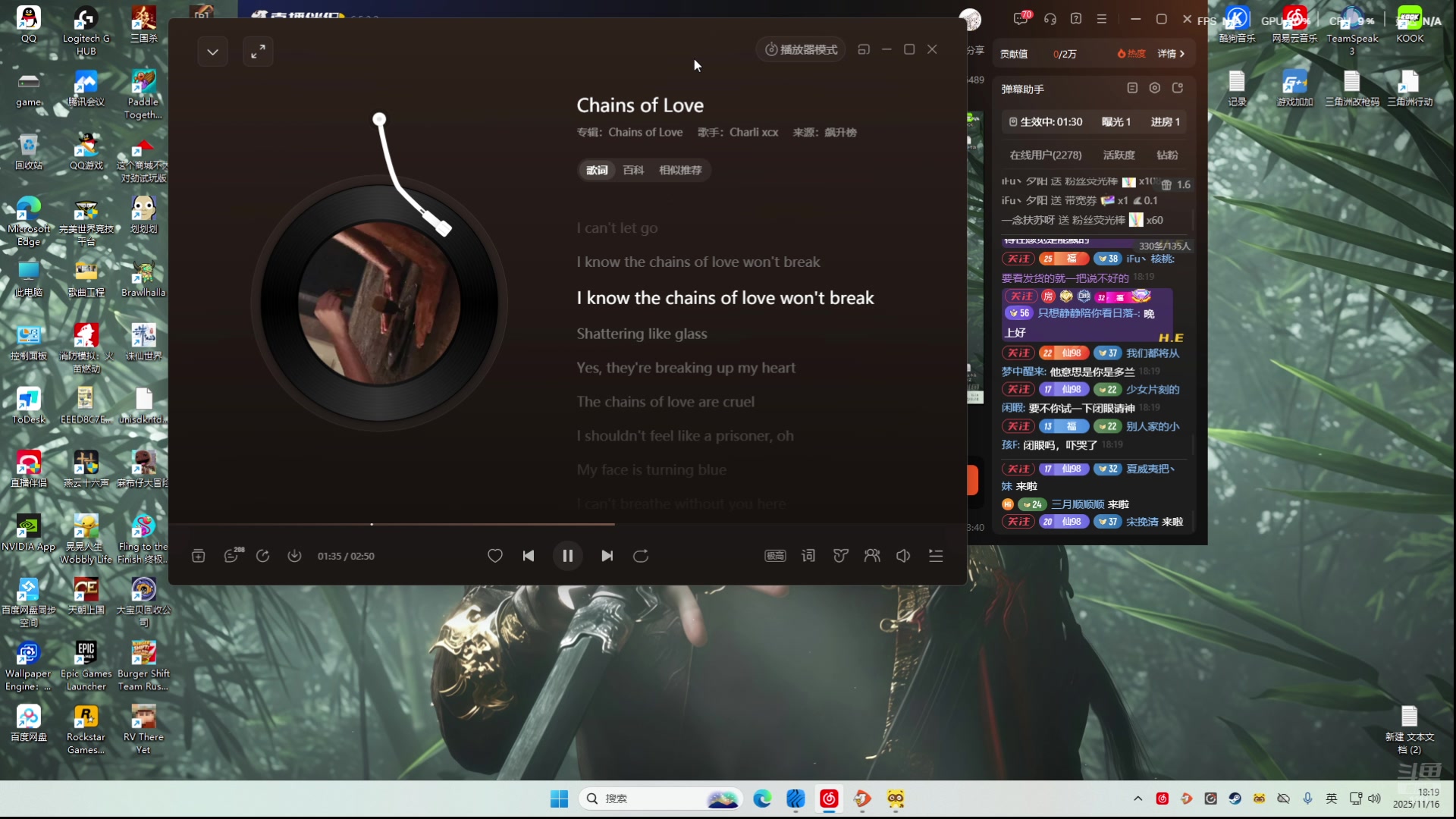This screenshot has height=819, width=1456.
Task: Pause the playing song
Action: (x=567, y=556)
